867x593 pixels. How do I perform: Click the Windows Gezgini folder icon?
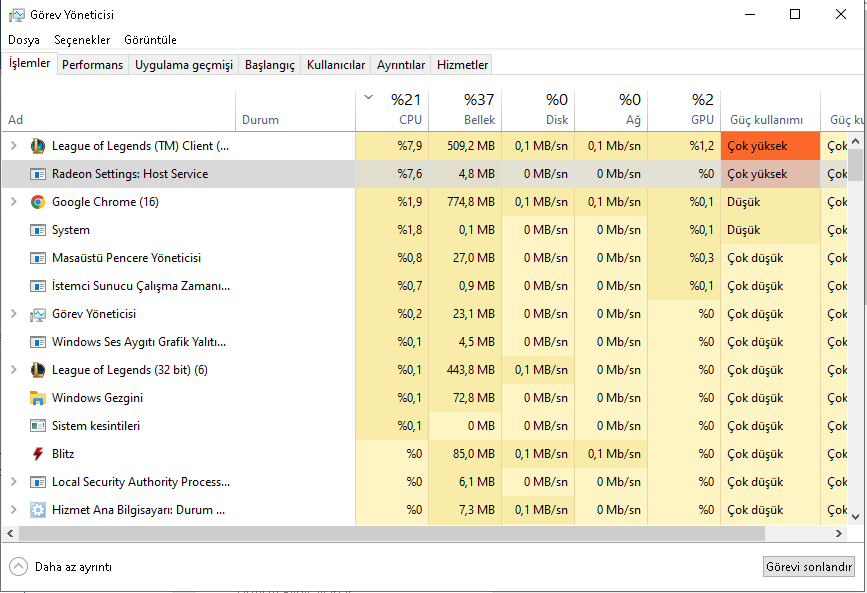pos(38,398)
